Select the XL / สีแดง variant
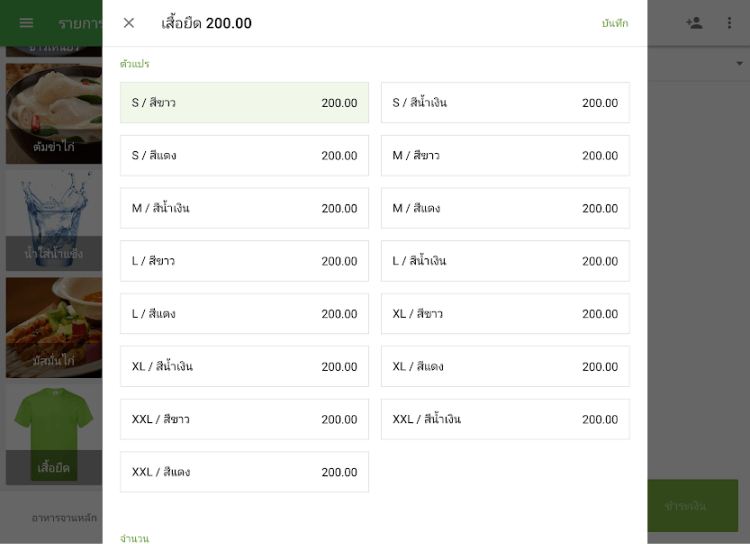The width and height of the screenshot is (750, 544). pos(505,366)
